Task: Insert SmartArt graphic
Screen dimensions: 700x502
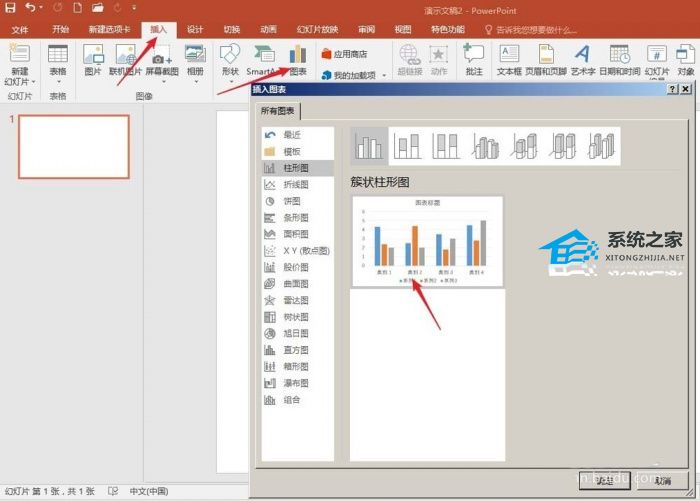Action: pyautogui.click(x=262, y=60)
